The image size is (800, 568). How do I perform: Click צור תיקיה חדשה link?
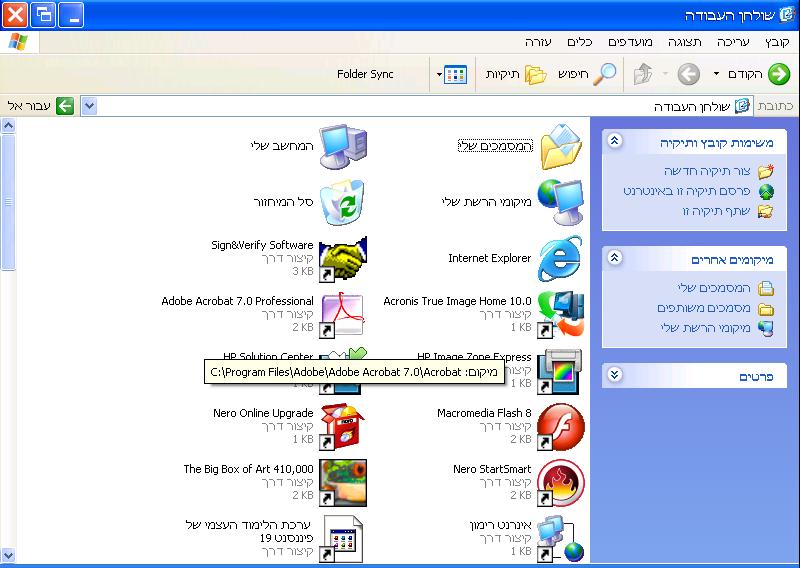coord(707,171)
